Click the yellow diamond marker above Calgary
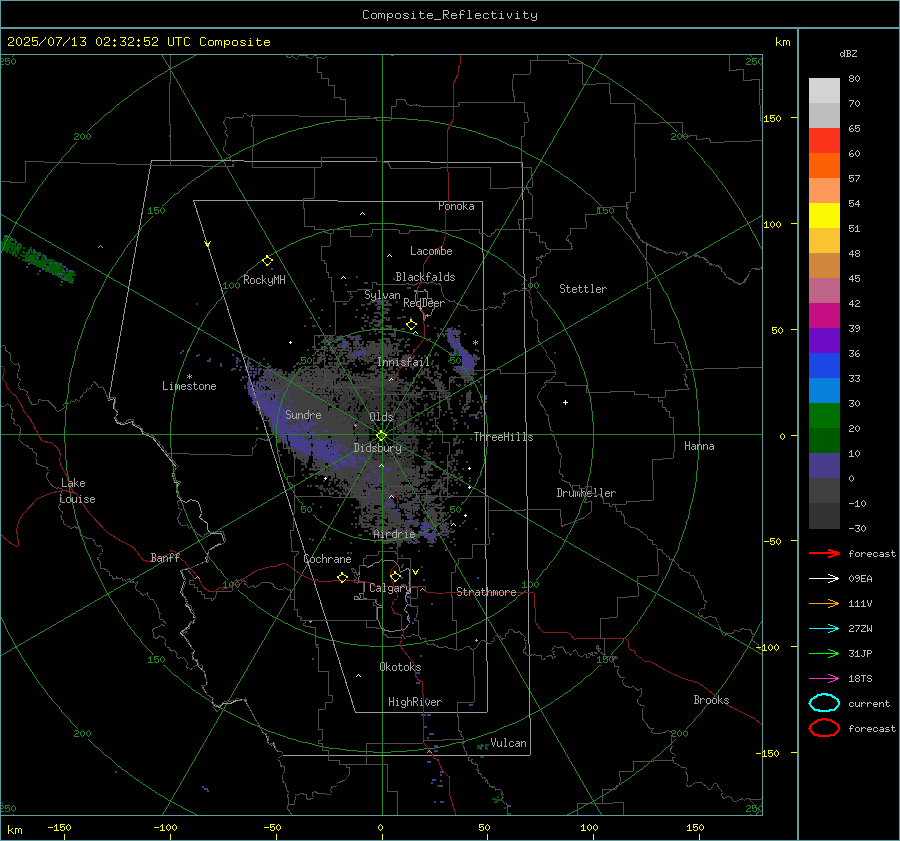The height and width of the screenshot is (841, 900). [x=395, y=576]
